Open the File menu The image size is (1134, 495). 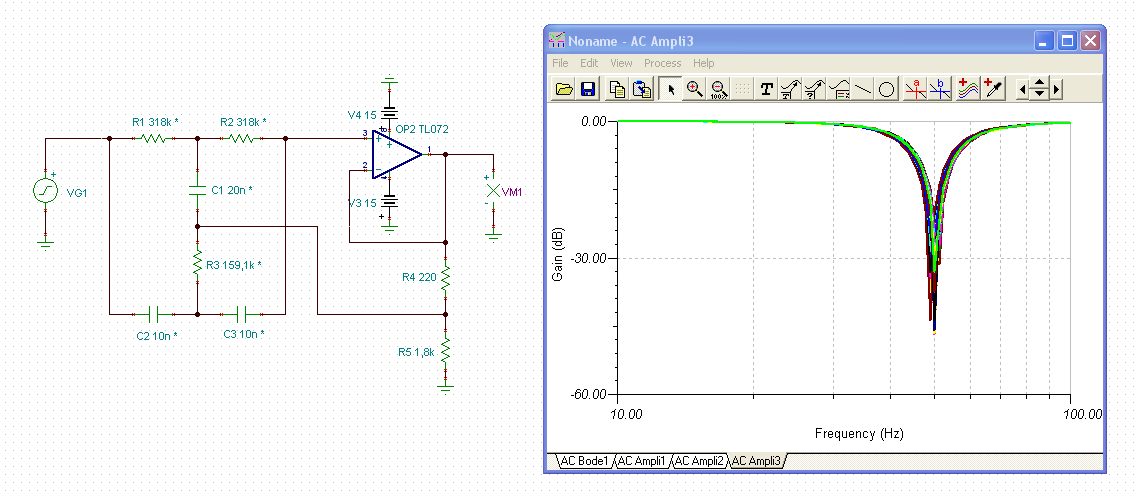point(560,63)
